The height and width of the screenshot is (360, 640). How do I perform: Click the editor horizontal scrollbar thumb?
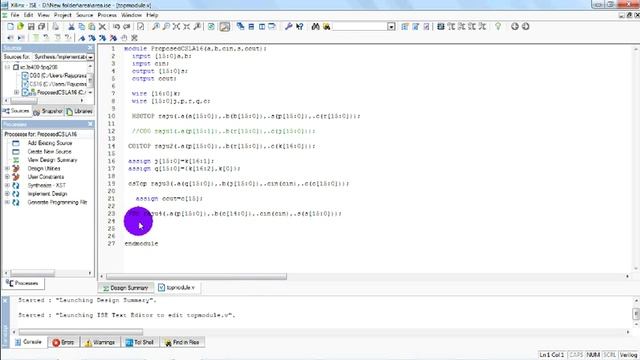(x=196, y=277)
